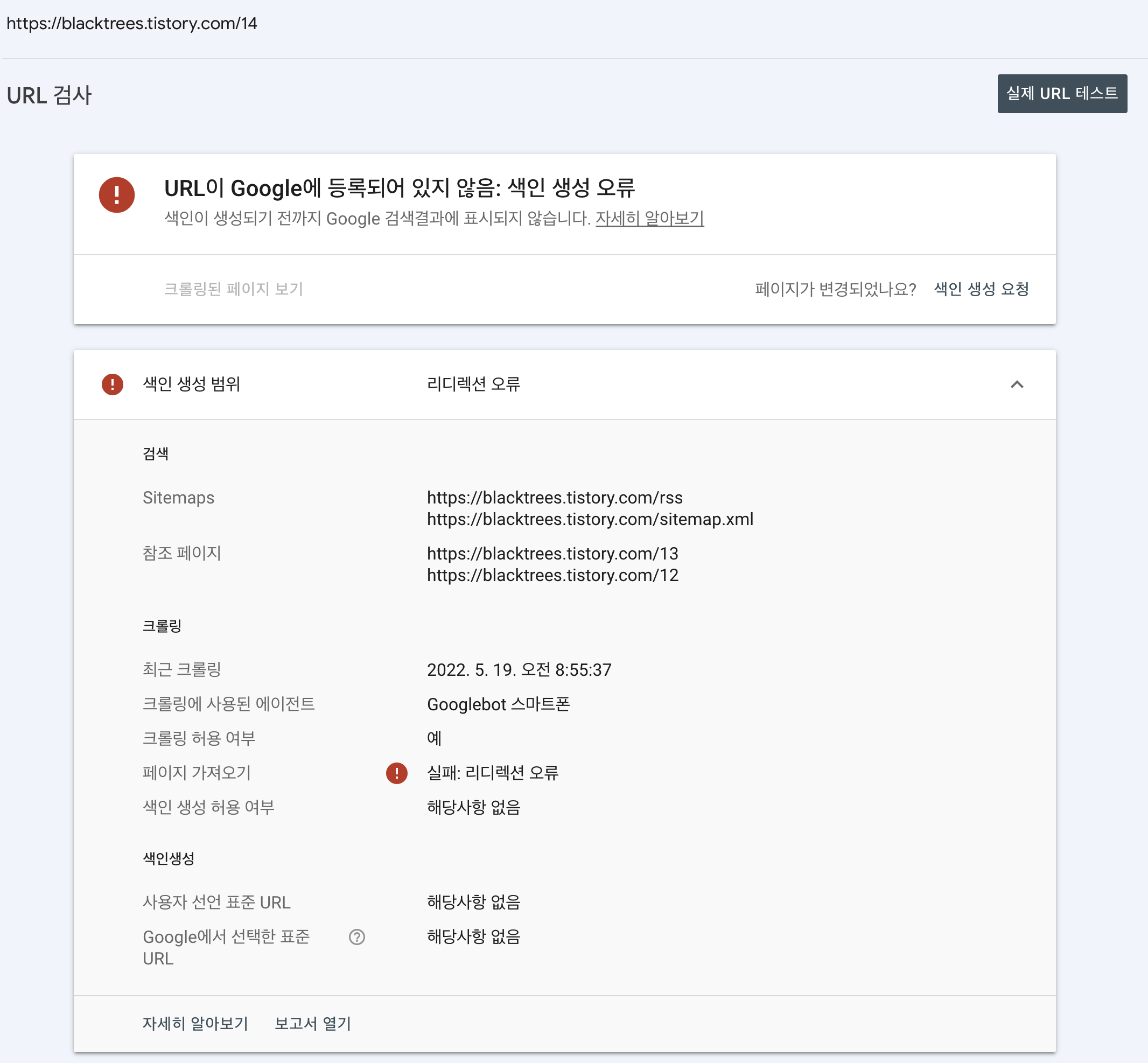Select sitemap URL ending in /sitemap.xml
The height and width of the screenshot is (1063, 1148).
point(590,520)
